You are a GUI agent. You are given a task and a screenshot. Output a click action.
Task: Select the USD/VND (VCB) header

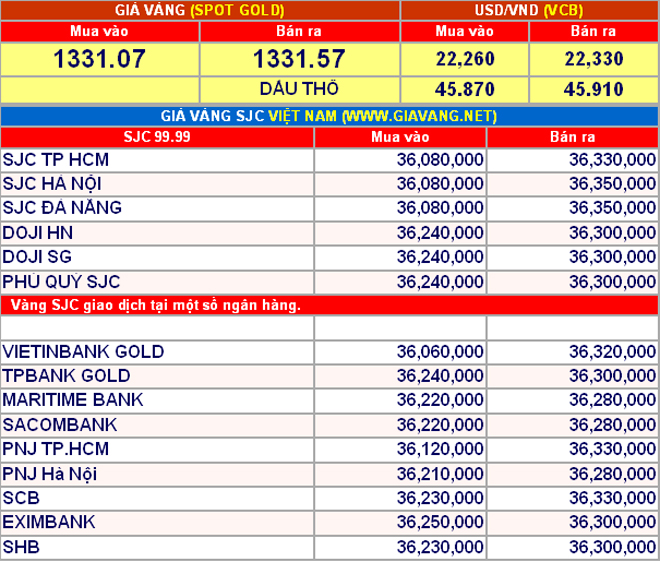pyautogui.click(x=528, y=9)
